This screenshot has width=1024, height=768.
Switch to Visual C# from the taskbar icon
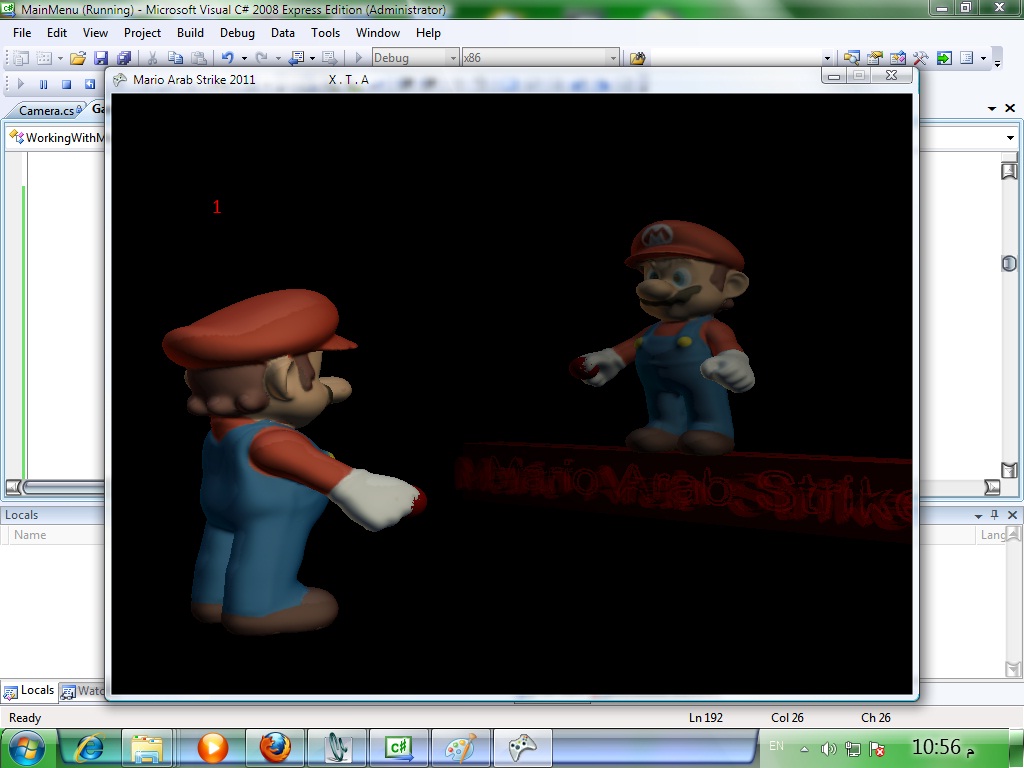399,748
